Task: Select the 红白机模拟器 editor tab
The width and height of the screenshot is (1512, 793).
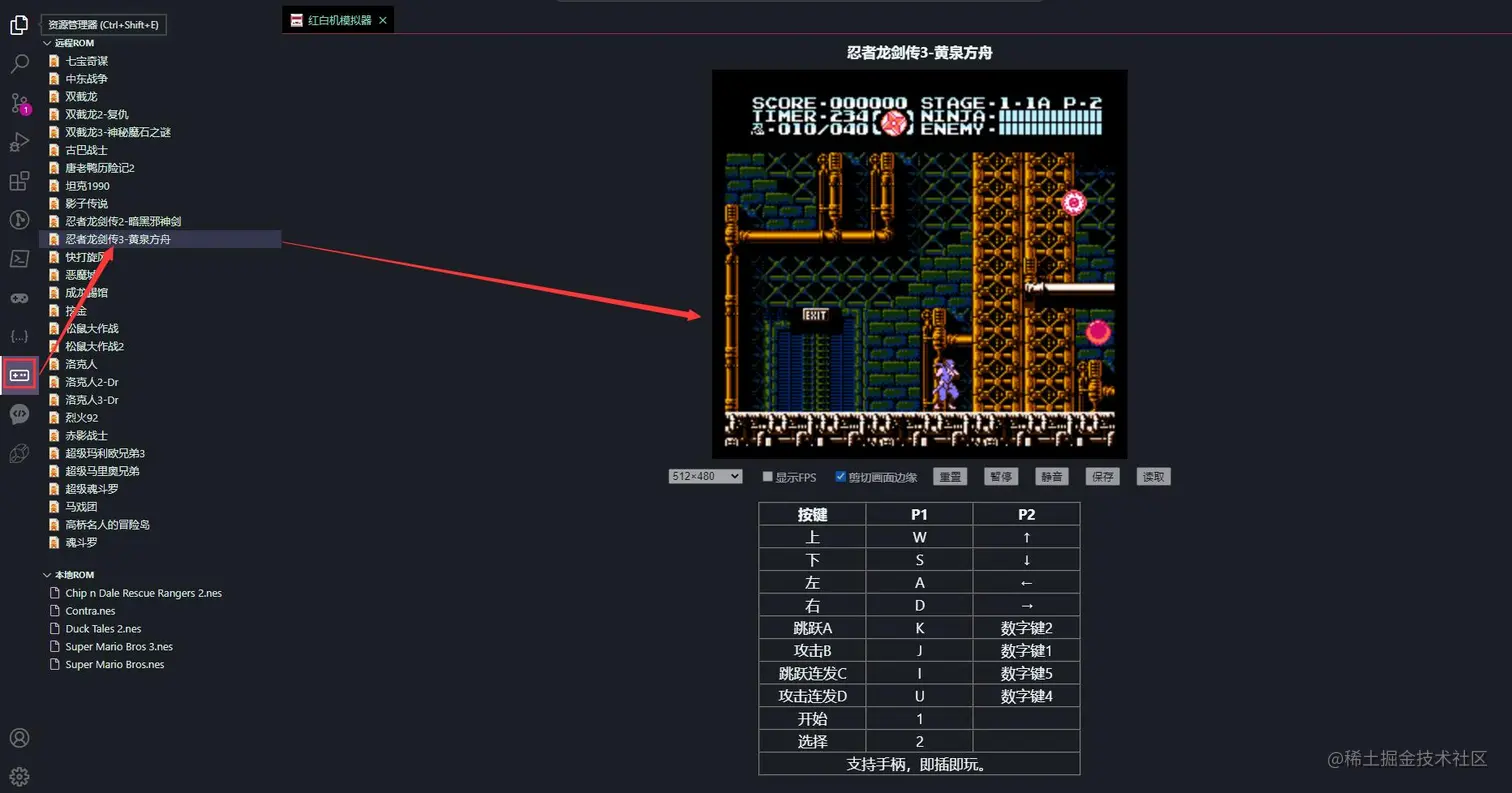Action: [339, 20]
